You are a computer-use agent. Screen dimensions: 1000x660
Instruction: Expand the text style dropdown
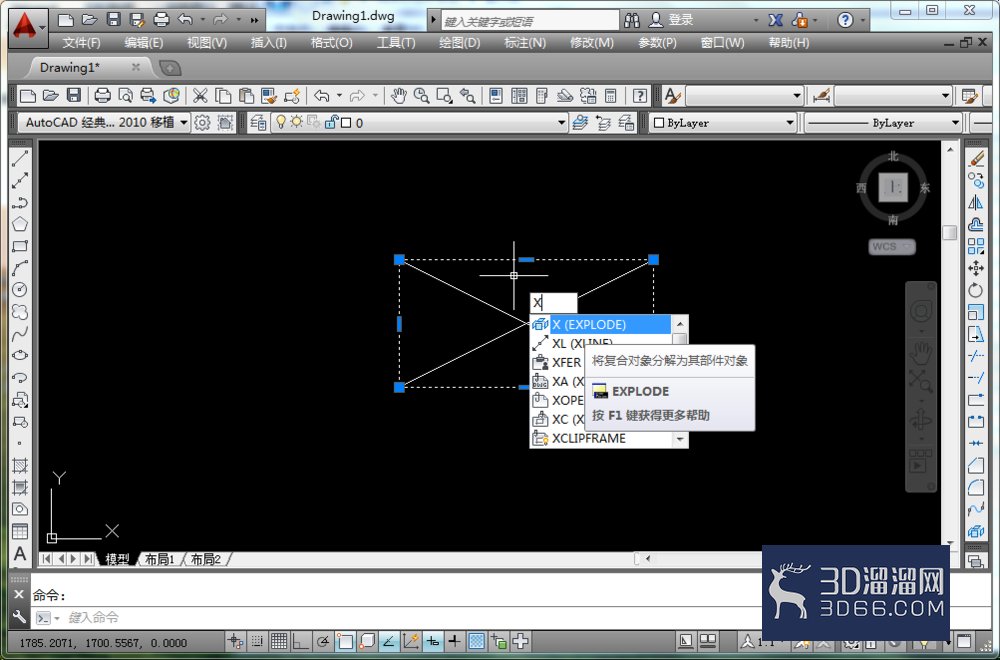(797, 96)
